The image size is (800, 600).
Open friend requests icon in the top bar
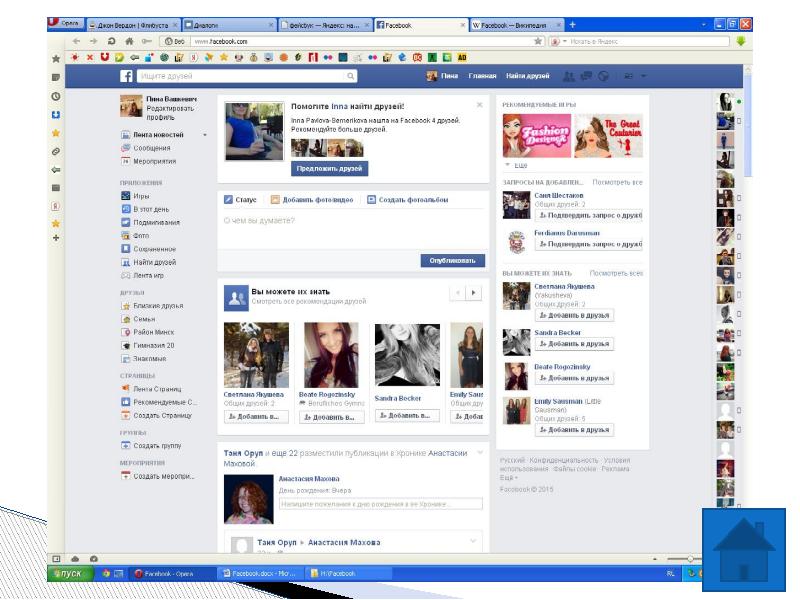point(568,76)
